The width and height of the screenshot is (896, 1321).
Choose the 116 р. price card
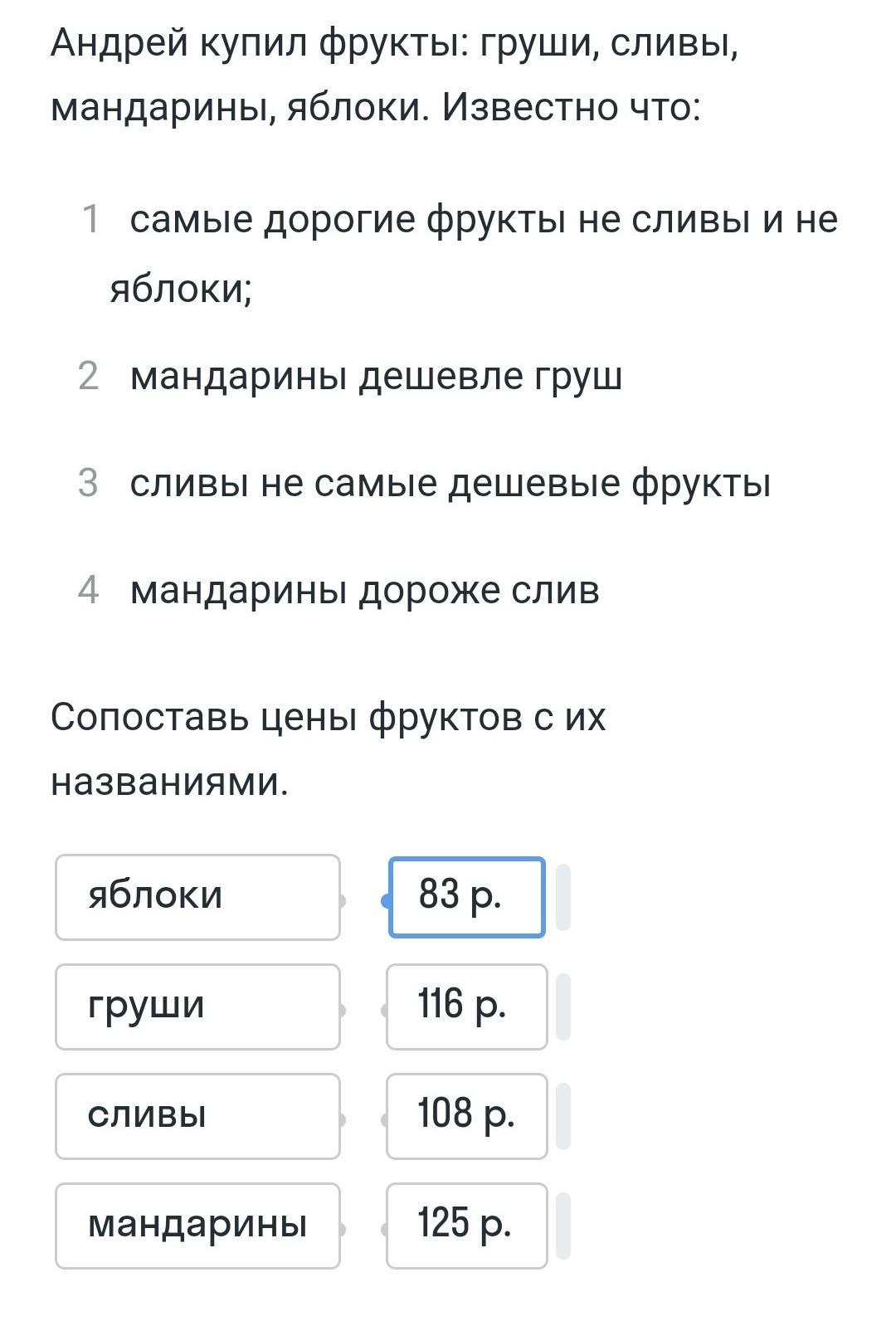(466, 1007)
